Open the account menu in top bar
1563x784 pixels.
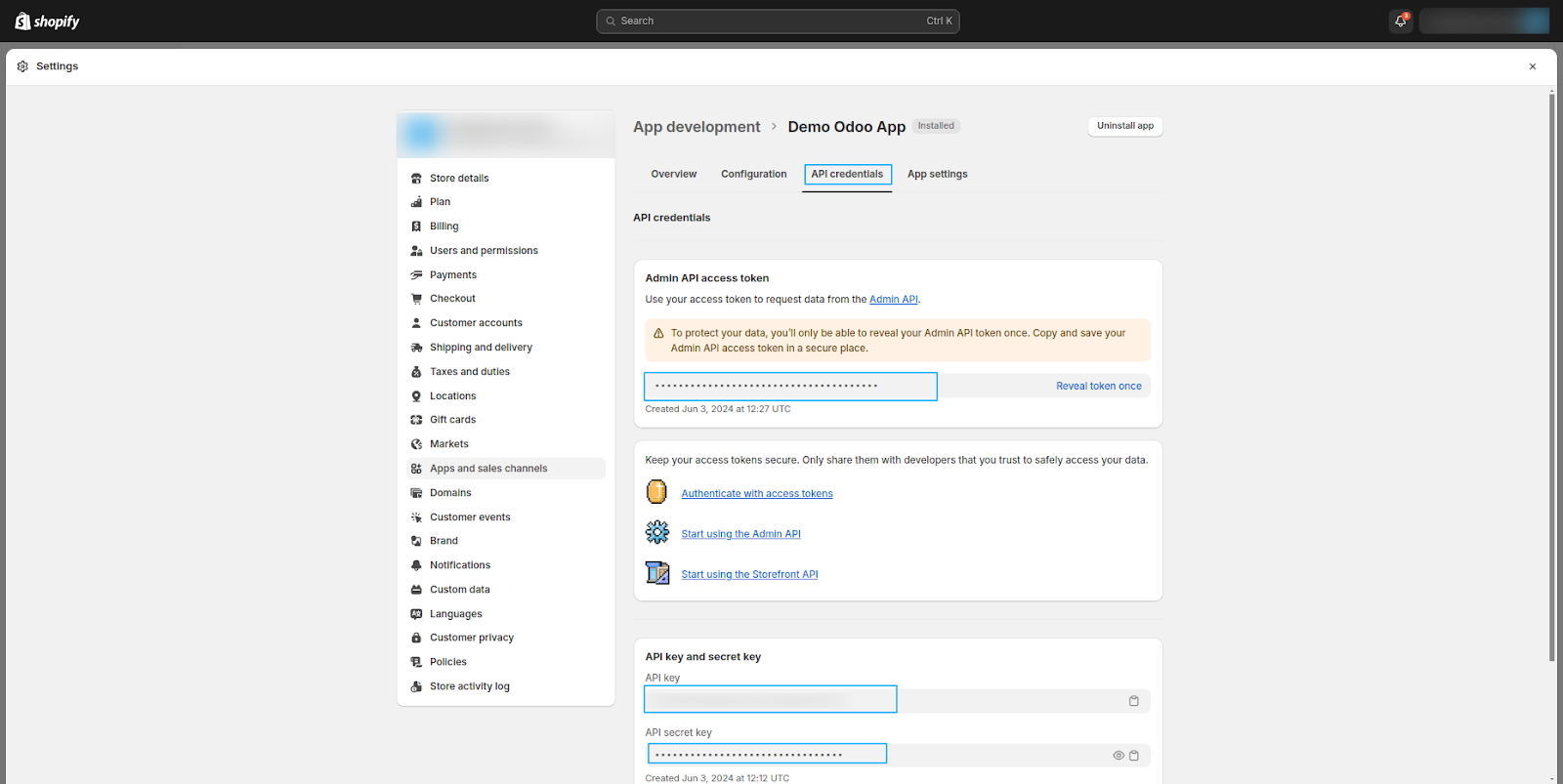pyautogui.click(x=1485, y=21)
